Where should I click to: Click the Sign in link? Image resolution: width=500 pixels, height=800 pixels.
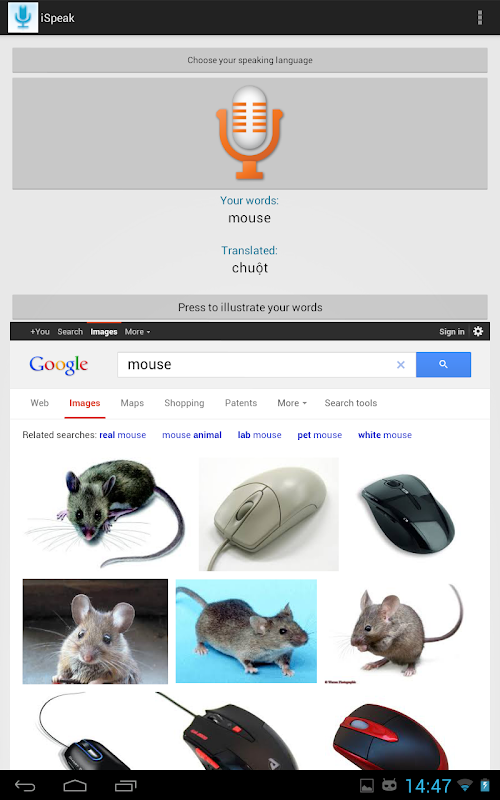(452, 332)
